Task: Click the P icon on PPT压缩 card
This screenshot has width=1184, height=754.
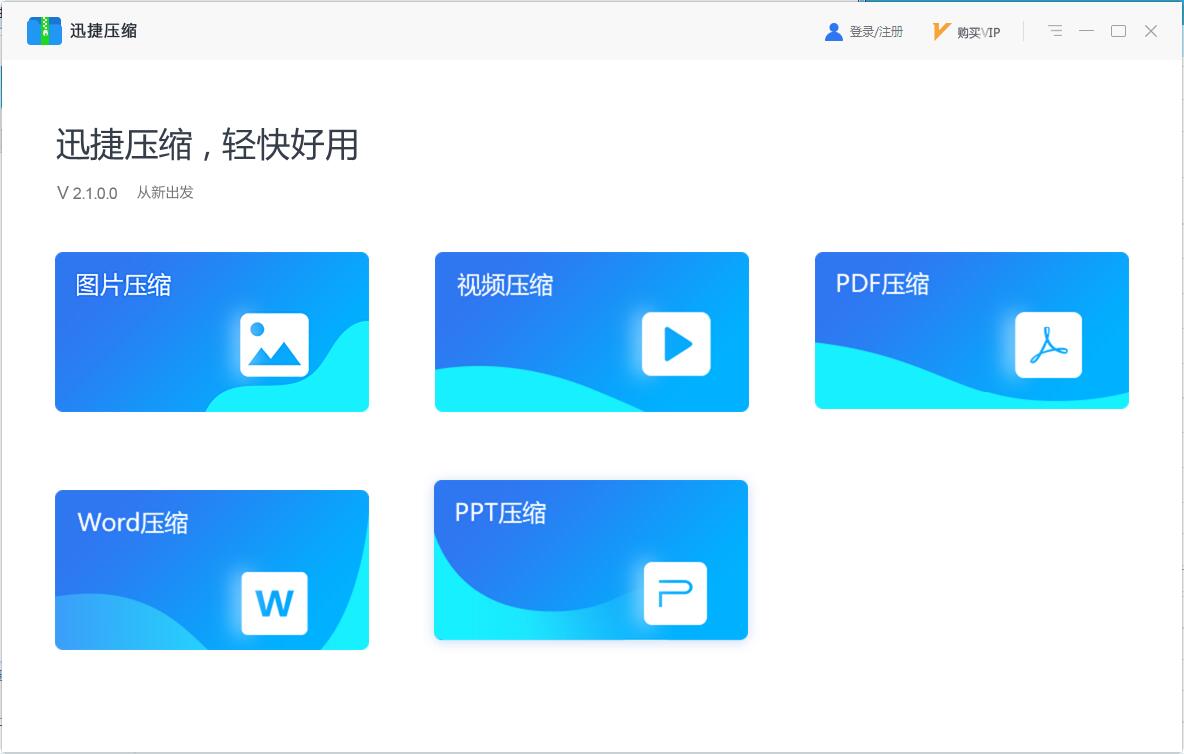Action: click(677, 593)
